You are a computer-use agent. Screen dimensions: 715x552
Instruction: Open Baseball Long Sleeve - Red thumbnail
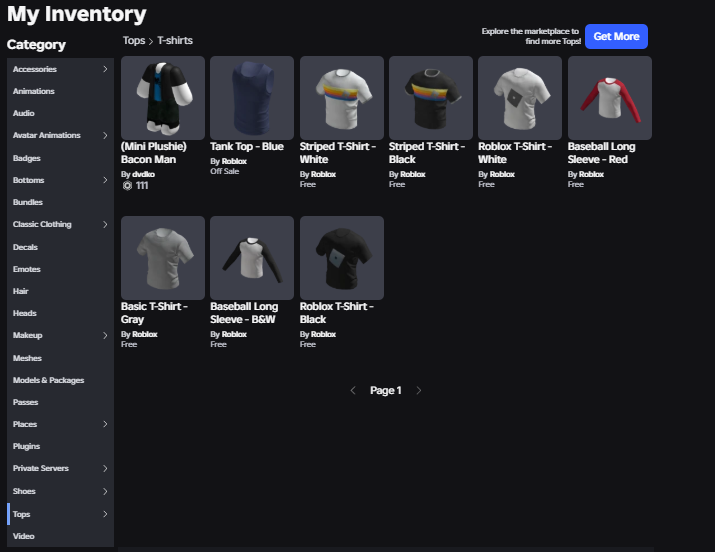point(610,98)
